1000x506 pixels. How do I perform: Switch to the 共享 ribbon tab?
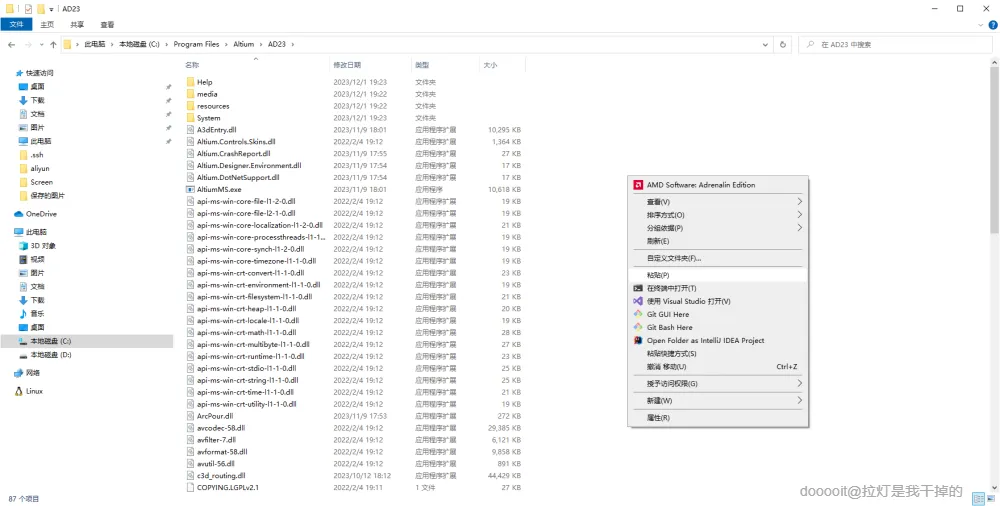coord(77,25)
